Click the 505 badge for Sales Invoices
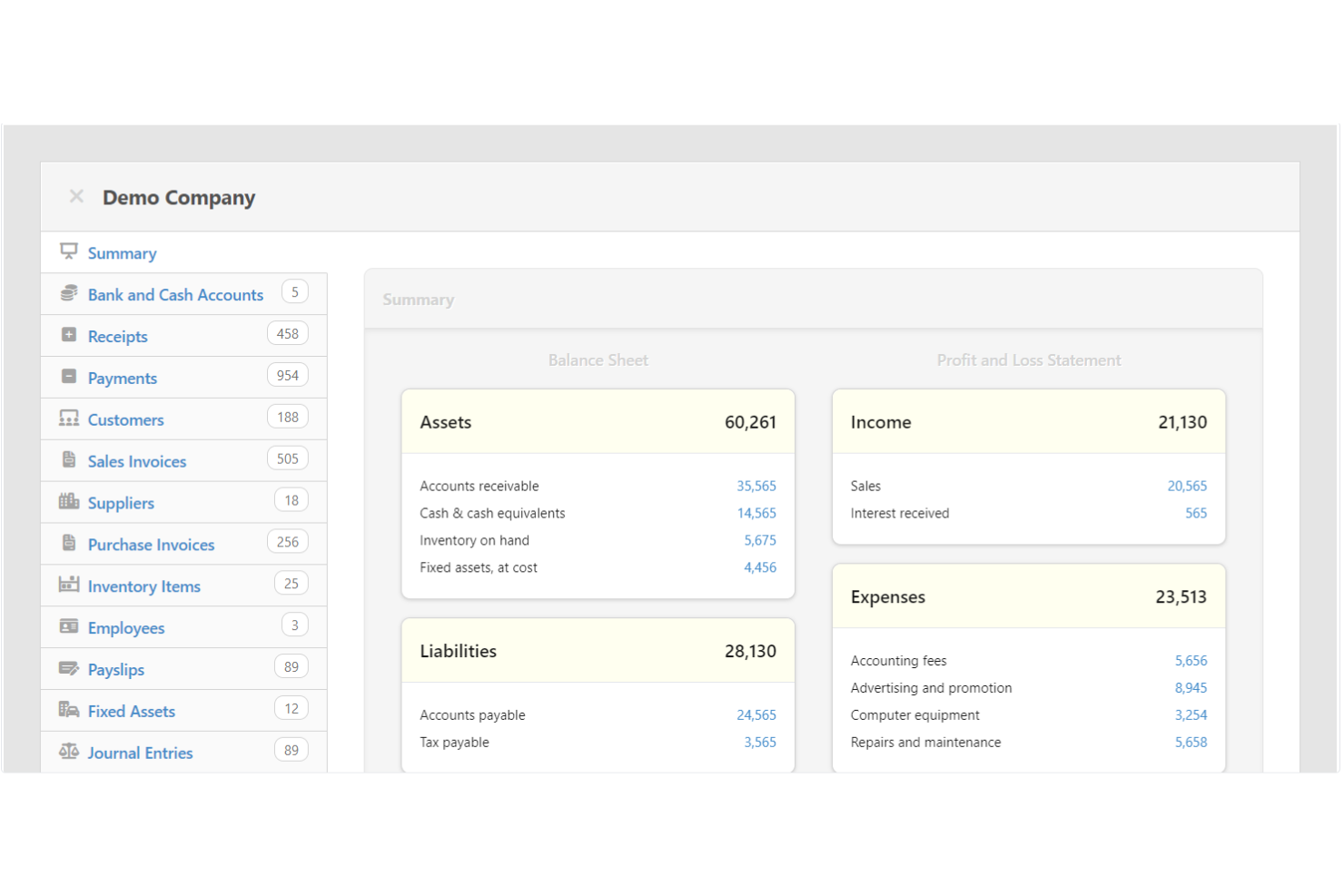Viewport: 1344px width, 896px height. (x=288, y=459)
